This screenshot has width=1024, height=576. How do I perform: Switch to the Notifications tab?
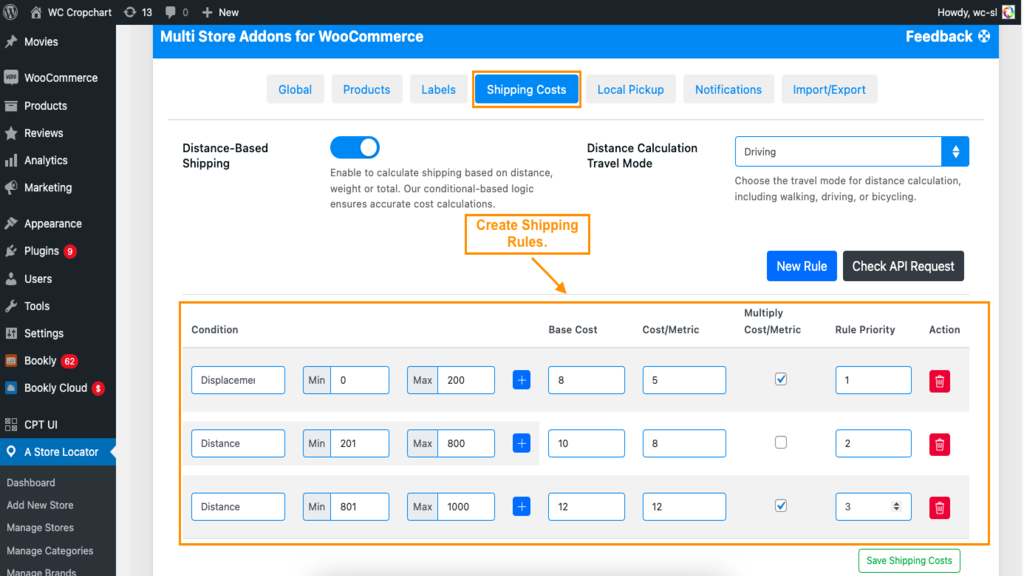coord(728,89)
